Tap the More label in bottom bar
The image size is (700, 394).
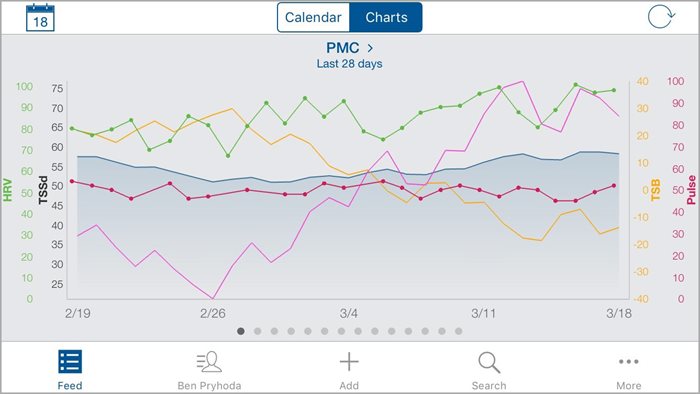coord(629,386)
